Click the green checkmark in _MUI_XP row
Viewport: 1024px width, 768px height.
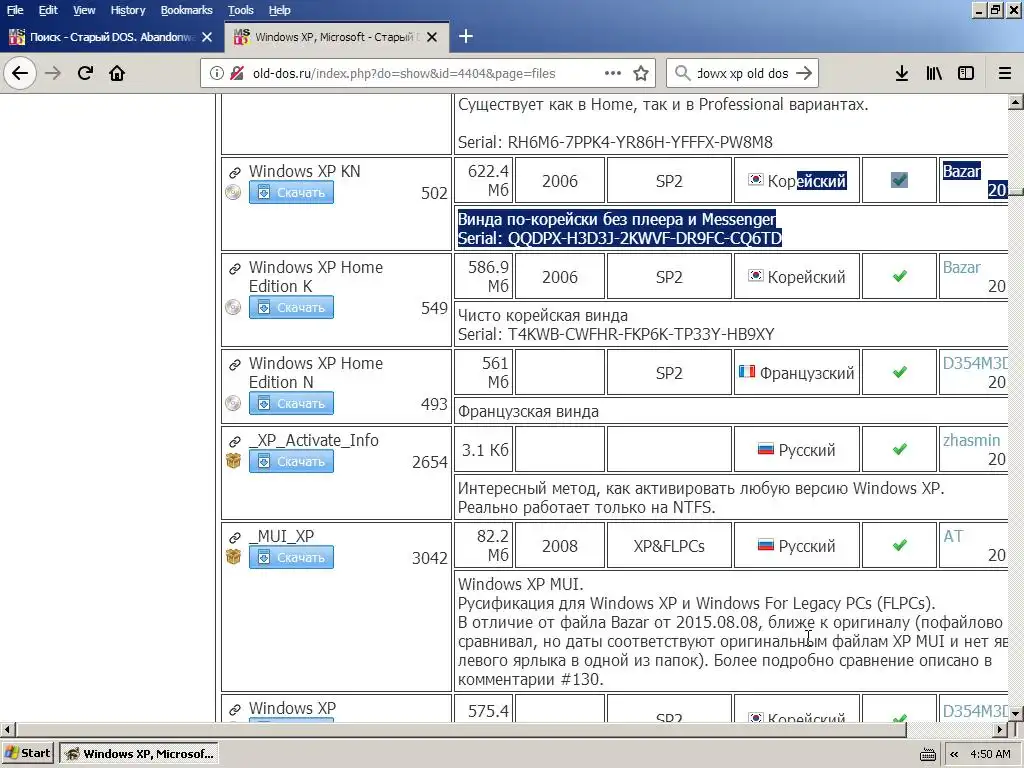(x=899, y=545)
